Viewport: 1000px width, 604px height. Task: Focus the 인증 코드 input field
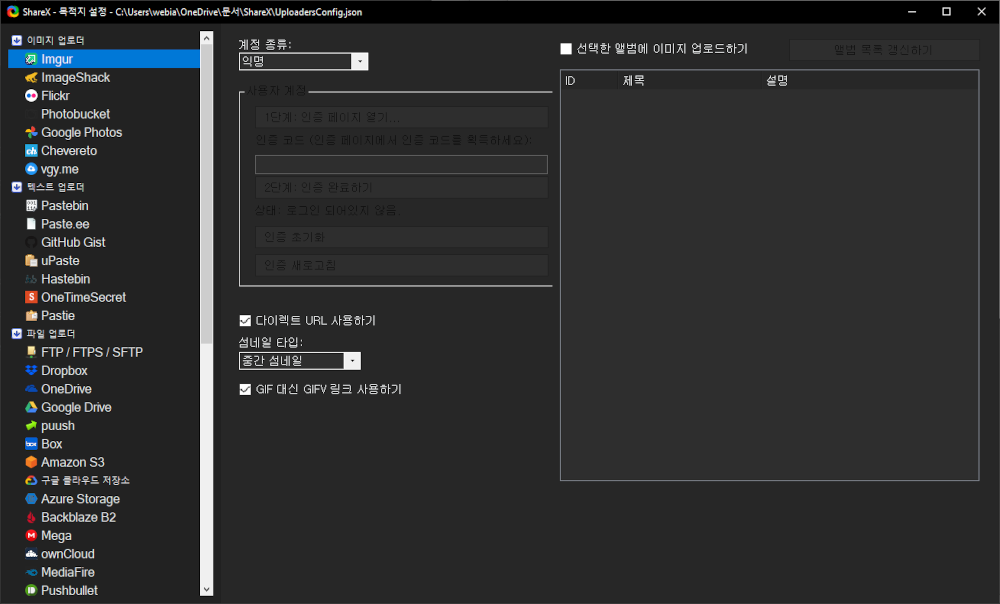pos(401,165)
